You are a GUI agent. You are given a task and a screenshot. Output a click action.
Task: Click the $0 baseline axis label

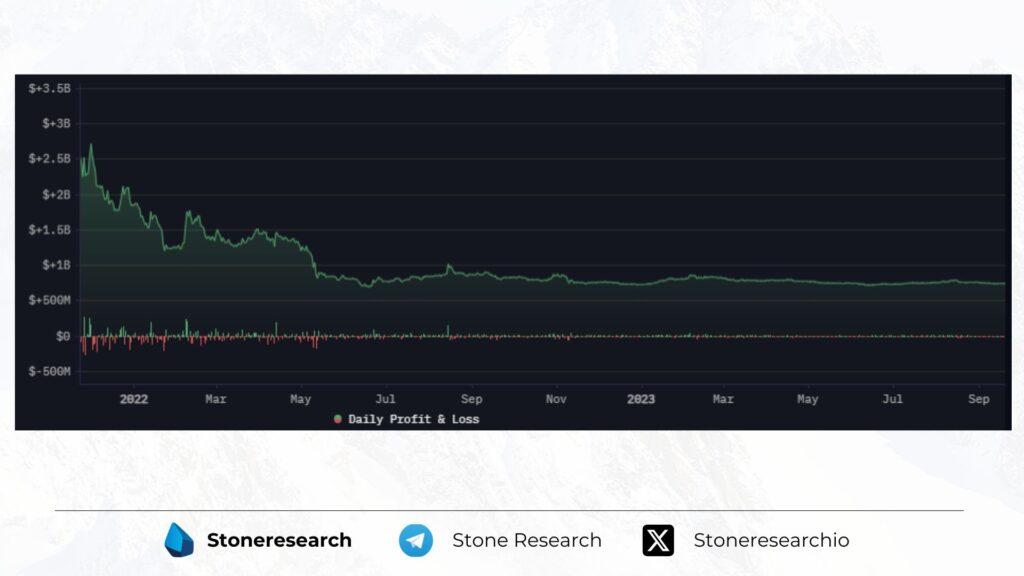point(63,336)
